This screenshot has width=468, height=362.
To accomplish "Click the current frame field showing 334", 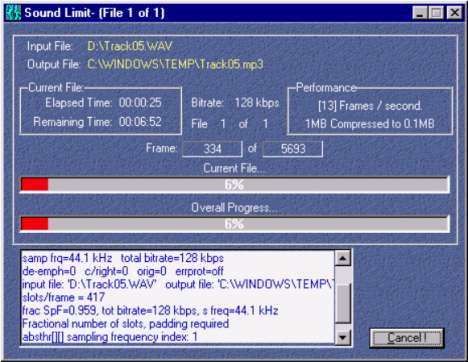I will tap(212, 149).
